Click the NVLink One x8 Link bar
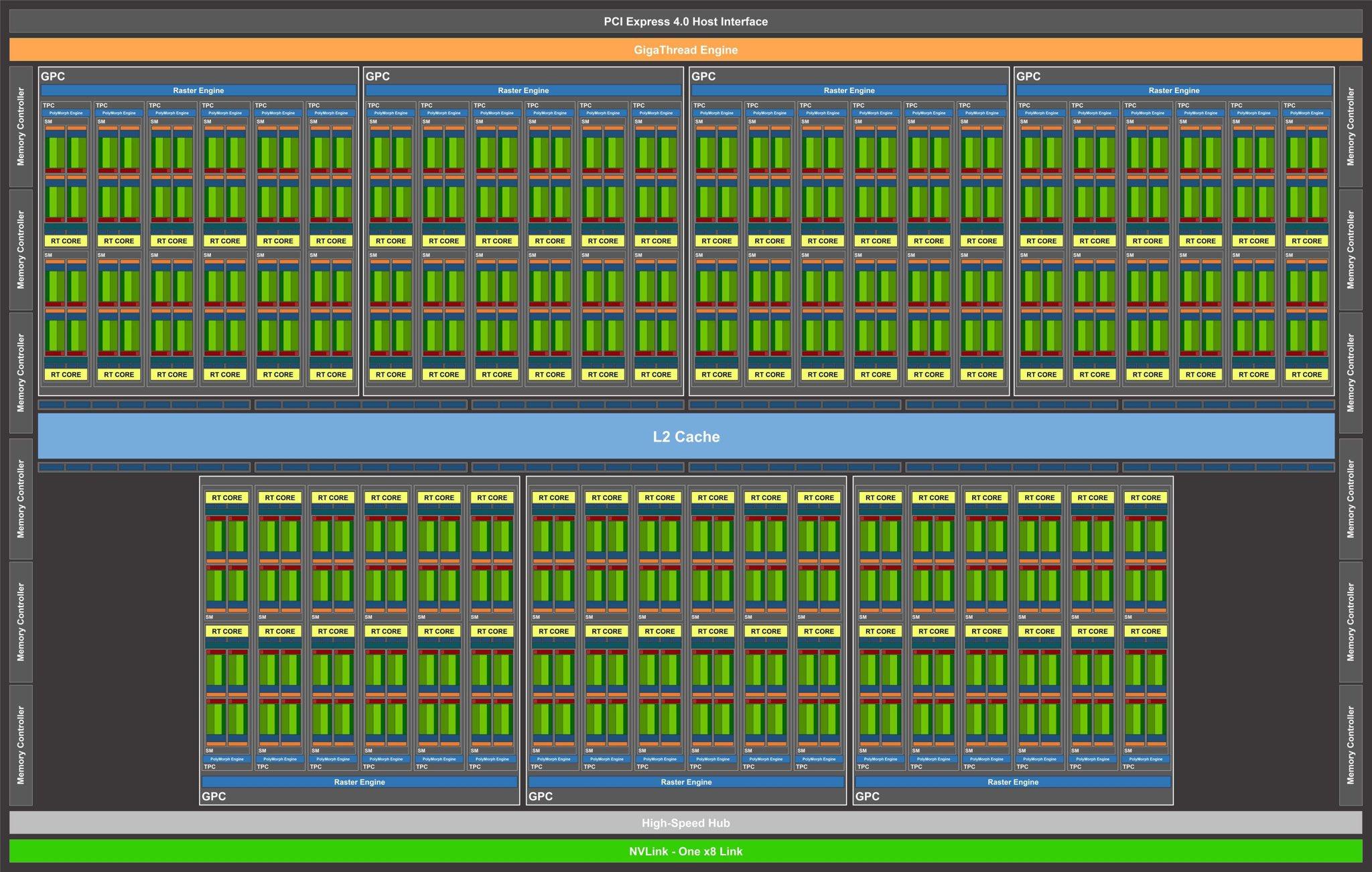Image resolution: width=1372 pixels, height=872 pixels. (x=686, y=859)
